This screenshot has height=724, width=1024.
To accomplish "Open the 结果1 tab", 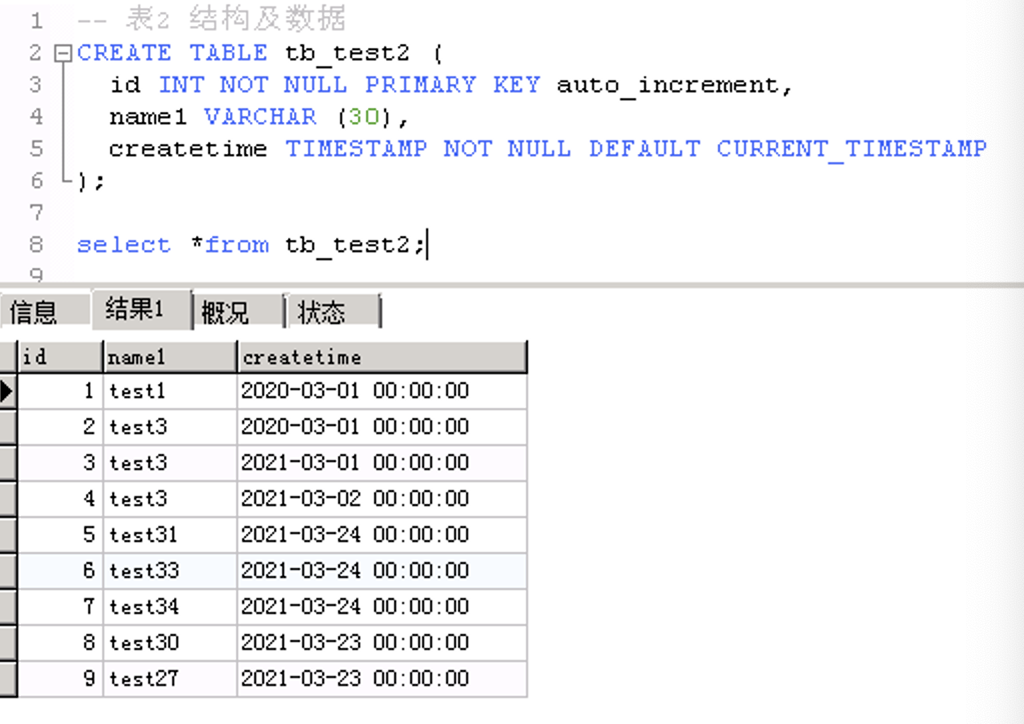I will tap(142, 308).
